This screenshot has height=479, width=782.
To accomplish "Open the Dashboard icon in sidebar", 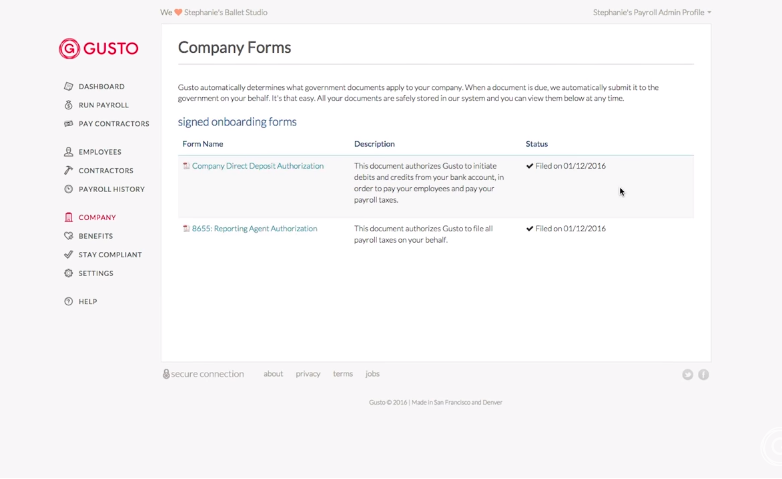I will (x=68, y=86).
